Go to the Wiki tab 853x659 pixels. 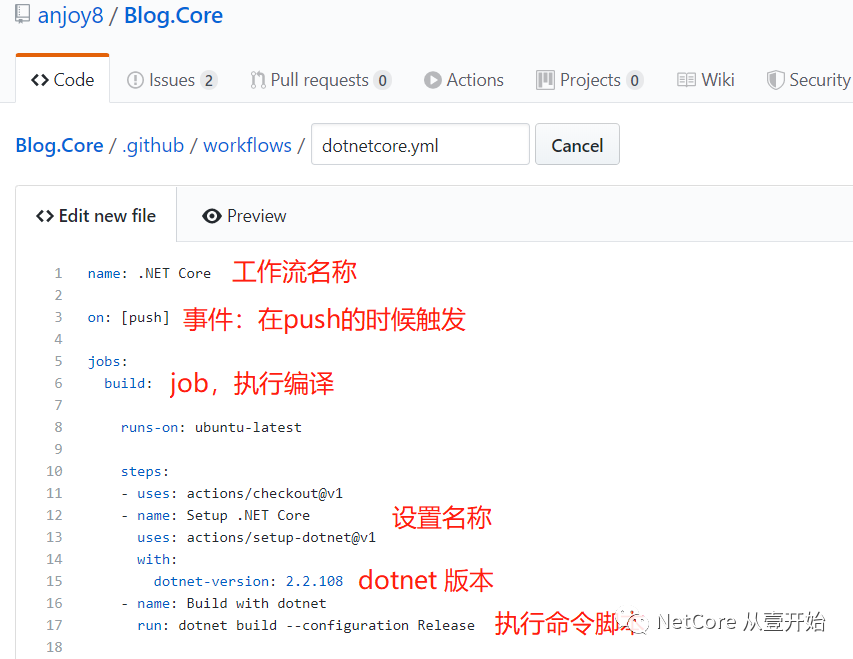tap(706, 80)
